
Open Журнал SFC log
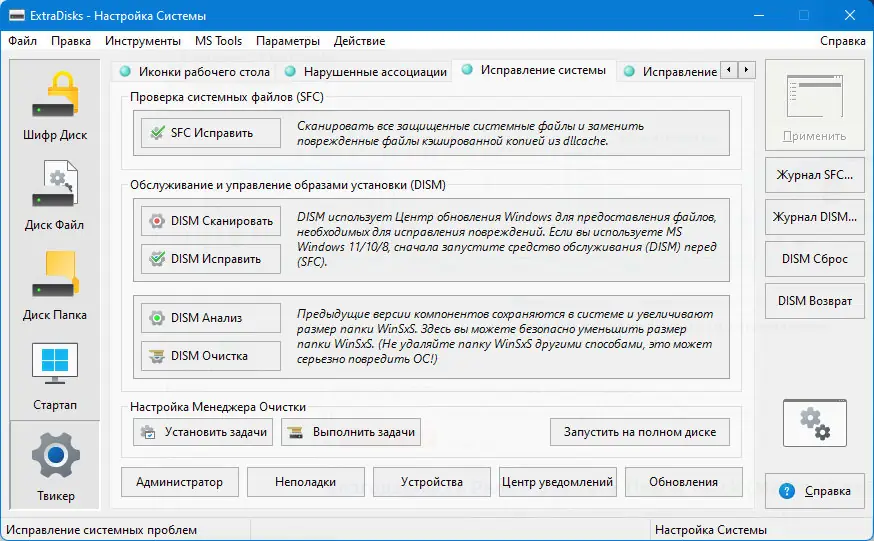[x=814, y=175]
